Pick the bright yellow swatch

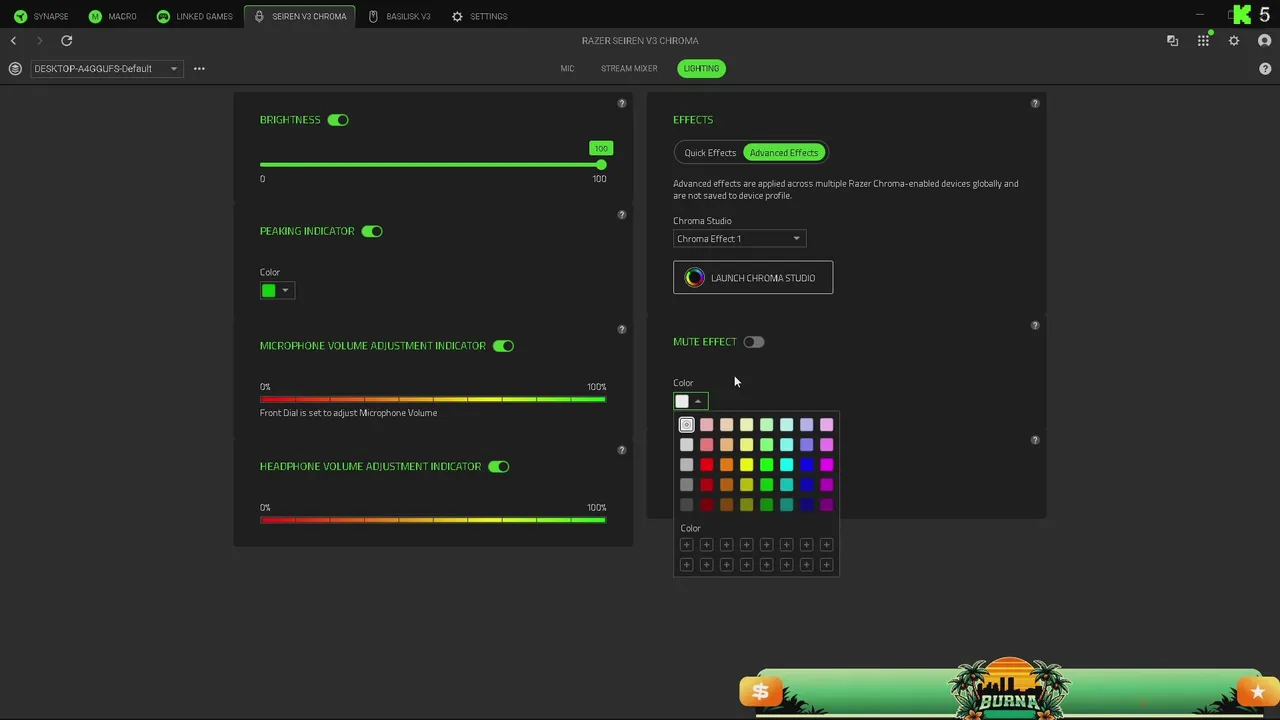[x=746, y=465]
